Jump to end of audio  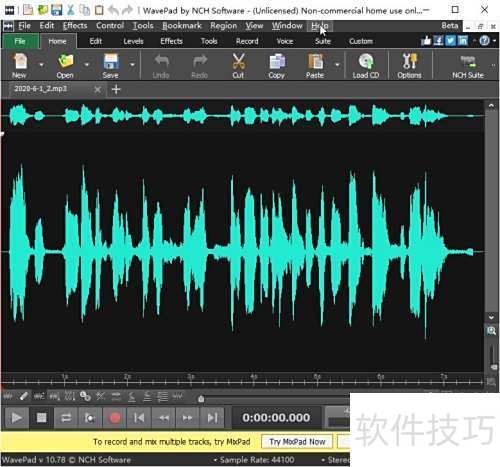click(x=212, y=417)
